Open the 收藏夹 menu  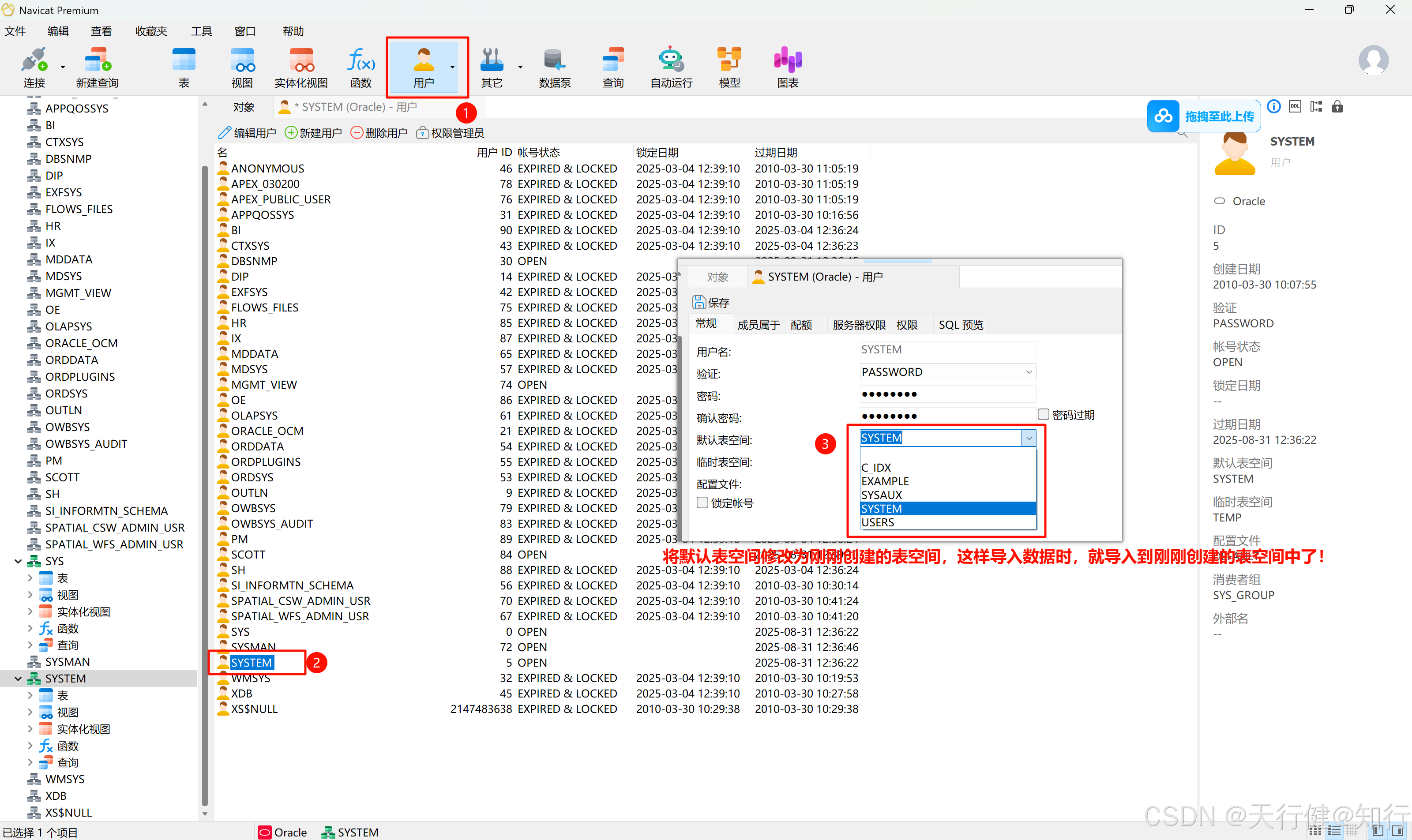coord(151,31)
